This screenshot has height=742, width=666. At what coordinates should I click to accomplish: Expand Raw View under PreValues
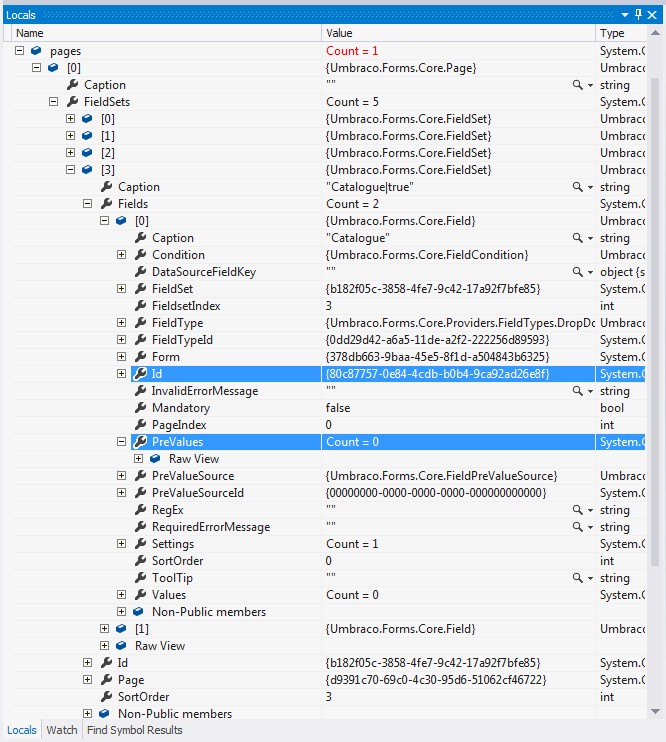(139, 459)
